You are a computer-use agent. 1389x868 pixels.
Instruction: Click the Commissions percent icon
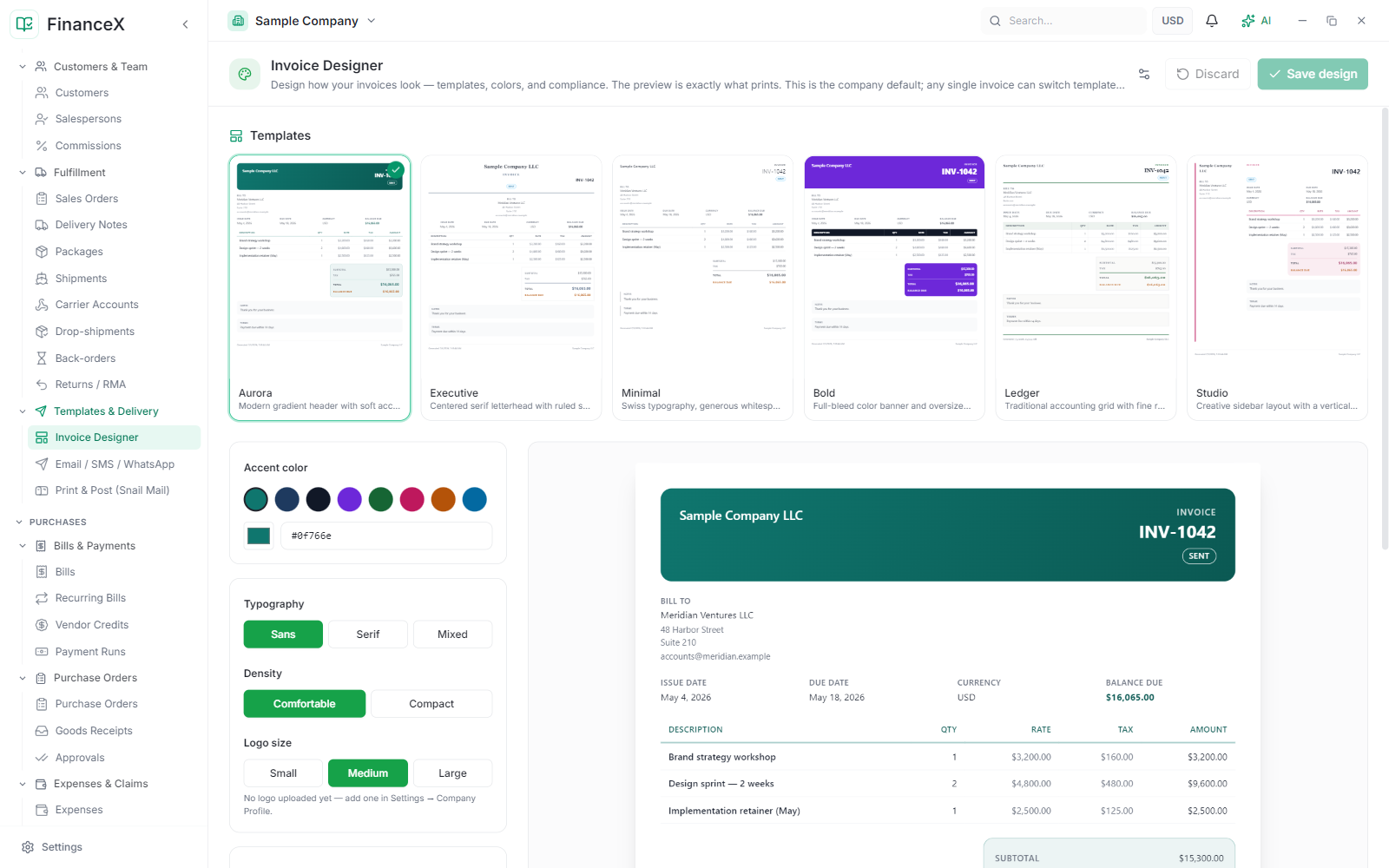tap(42, 146)
